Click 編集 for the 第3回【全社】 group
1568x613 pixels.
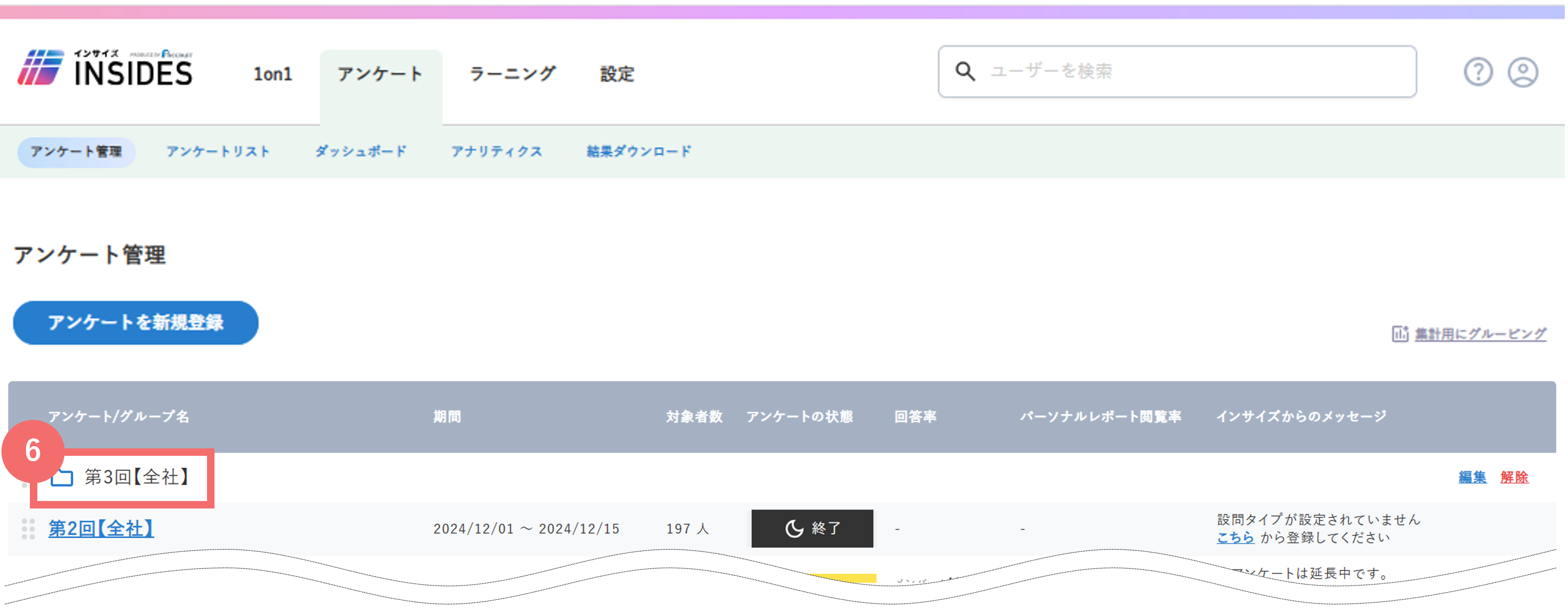pyautogui.click(x=1472, y=477)
